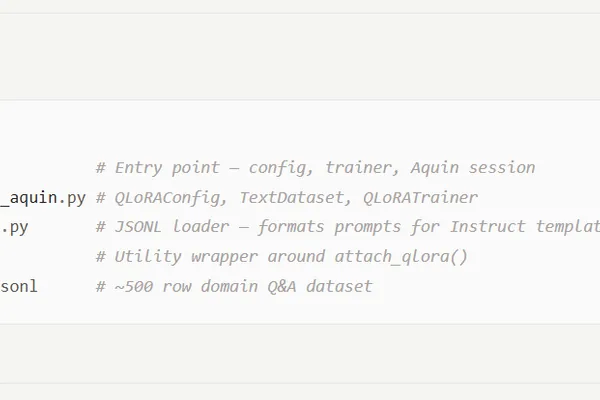Click "Aquin session" at the first comment's end
This screenshot has height=400, width=600.
click(x=473, y=168)
